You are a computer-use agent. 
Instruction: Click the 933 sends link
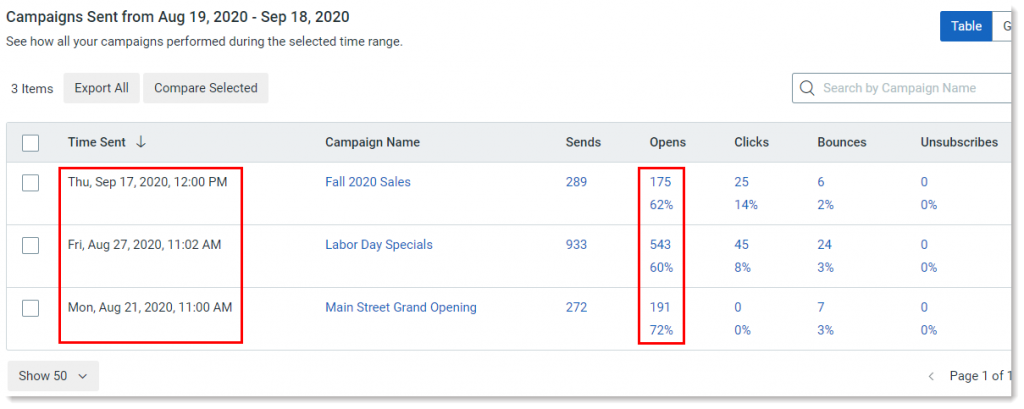pos(576,245)
